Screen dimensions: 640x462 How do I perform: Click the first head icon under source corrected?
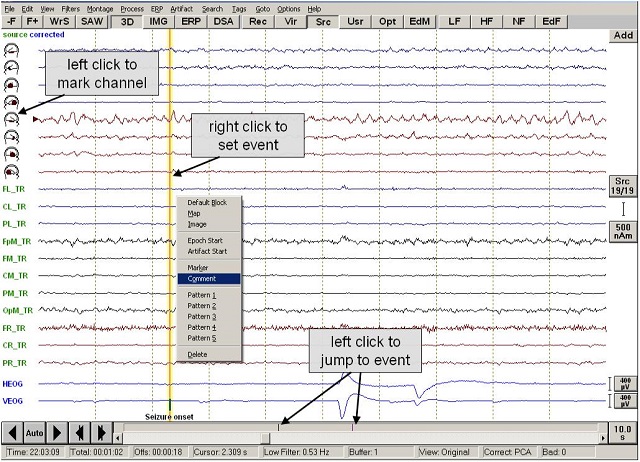11,49
